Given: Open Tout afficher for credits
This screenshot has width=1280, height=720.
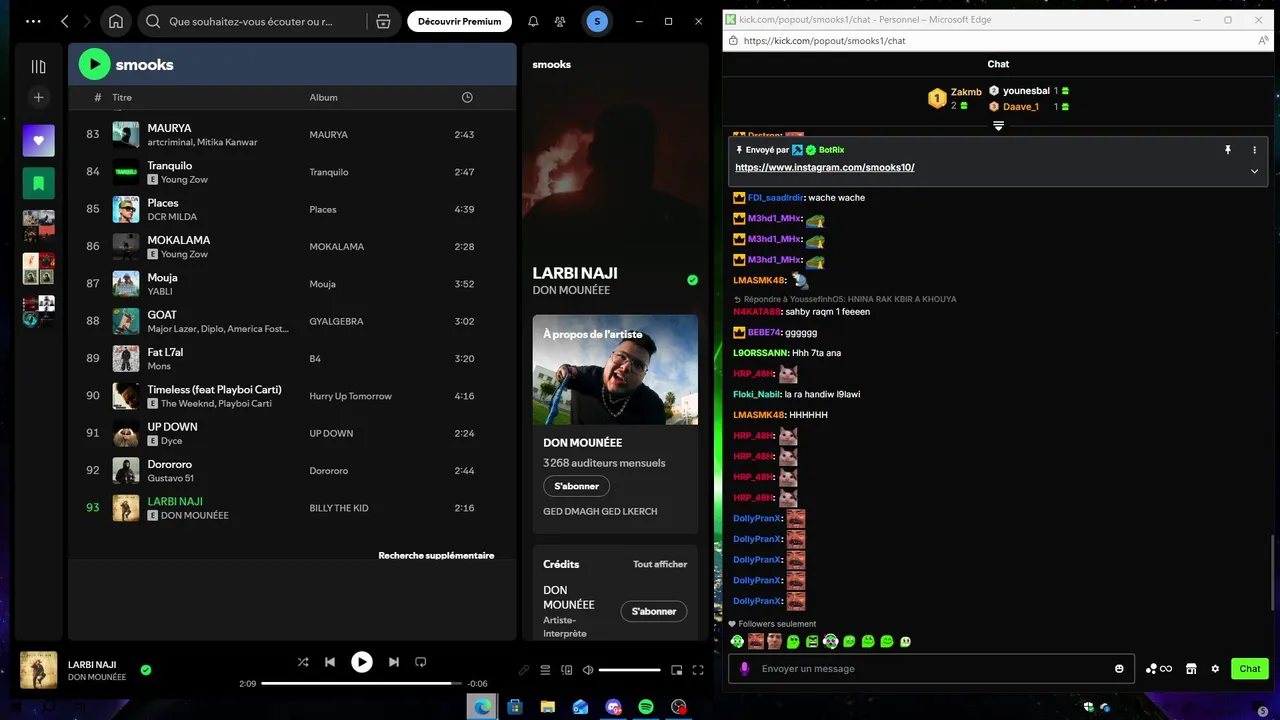Looking at the screenshot, I should 660,564.
